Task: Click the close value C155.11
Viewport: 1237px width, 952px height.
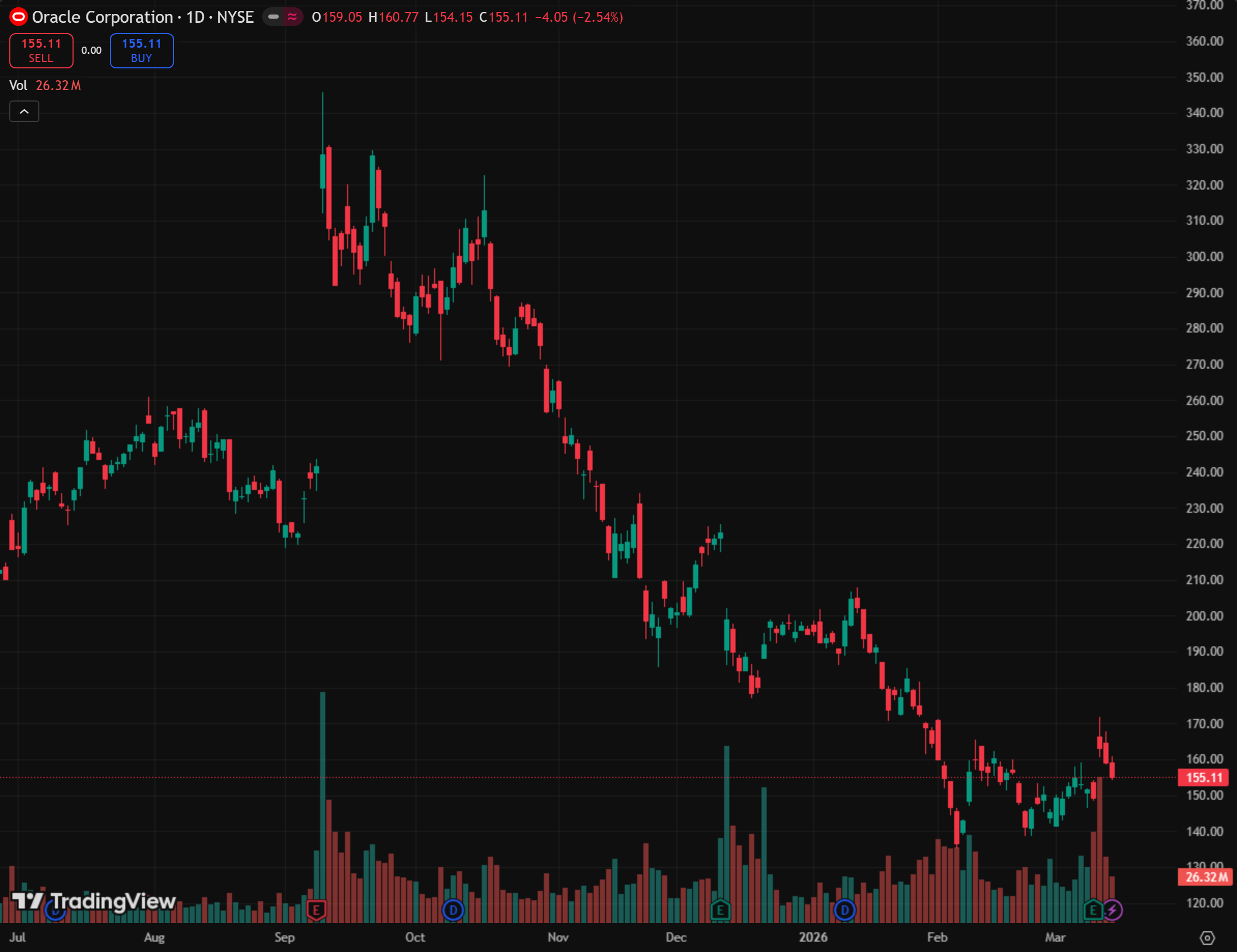Action: tap(504, 17)
